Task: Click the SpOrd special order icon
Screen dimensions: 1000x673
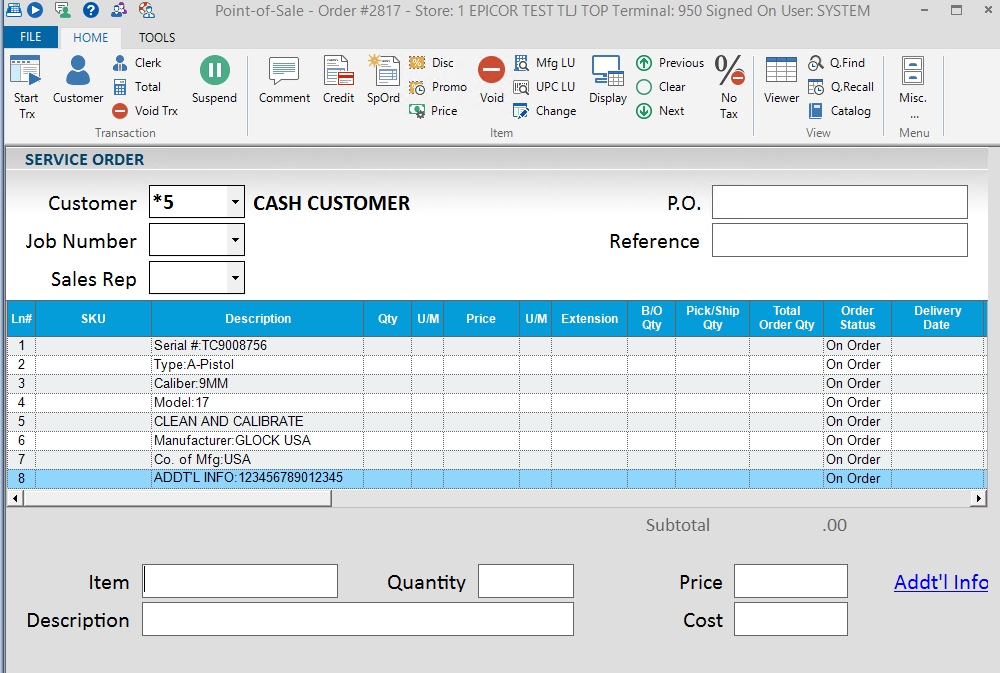Action: tap(383, 80)
